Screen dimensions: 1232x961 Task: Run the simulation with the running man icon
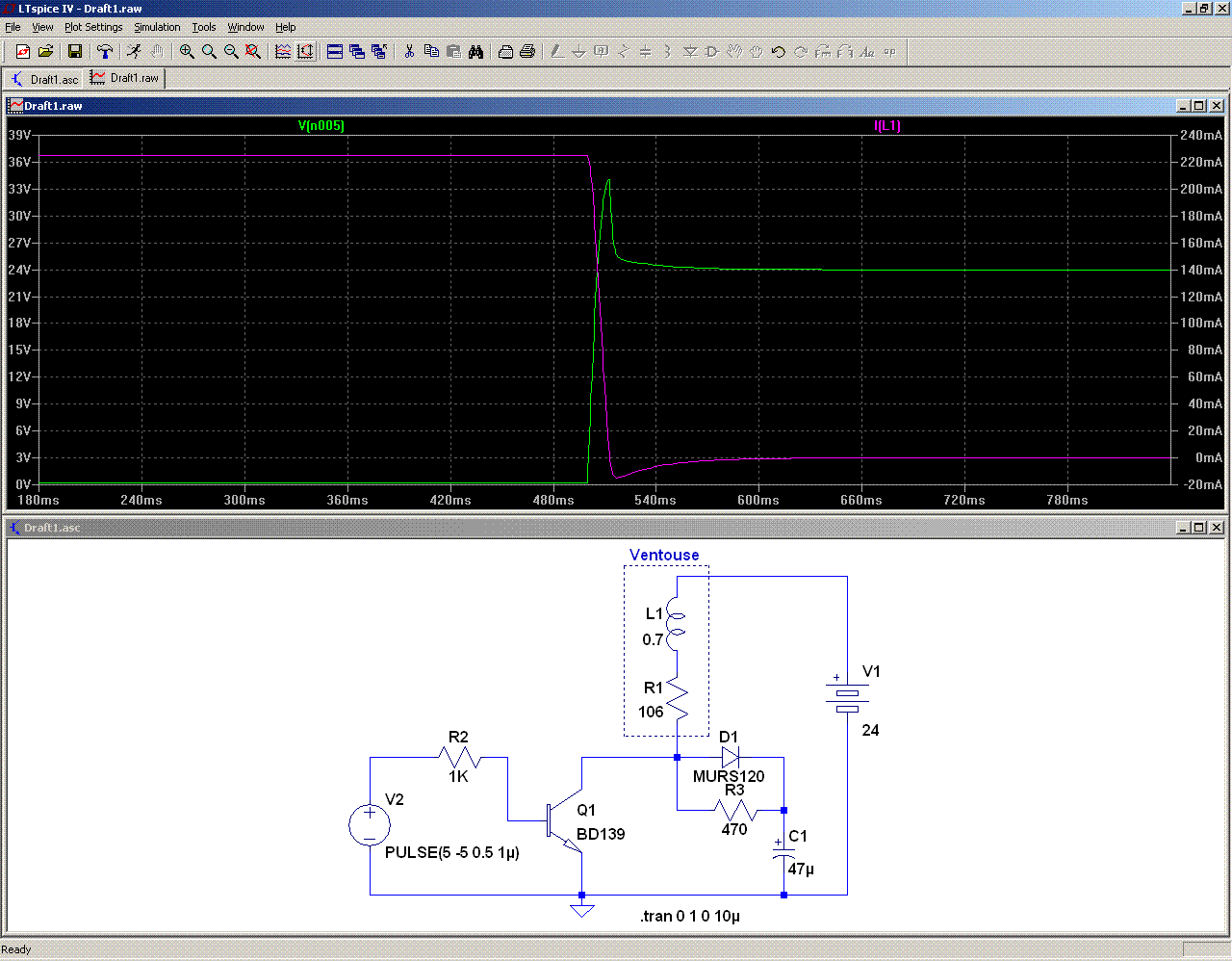(134, 52)
